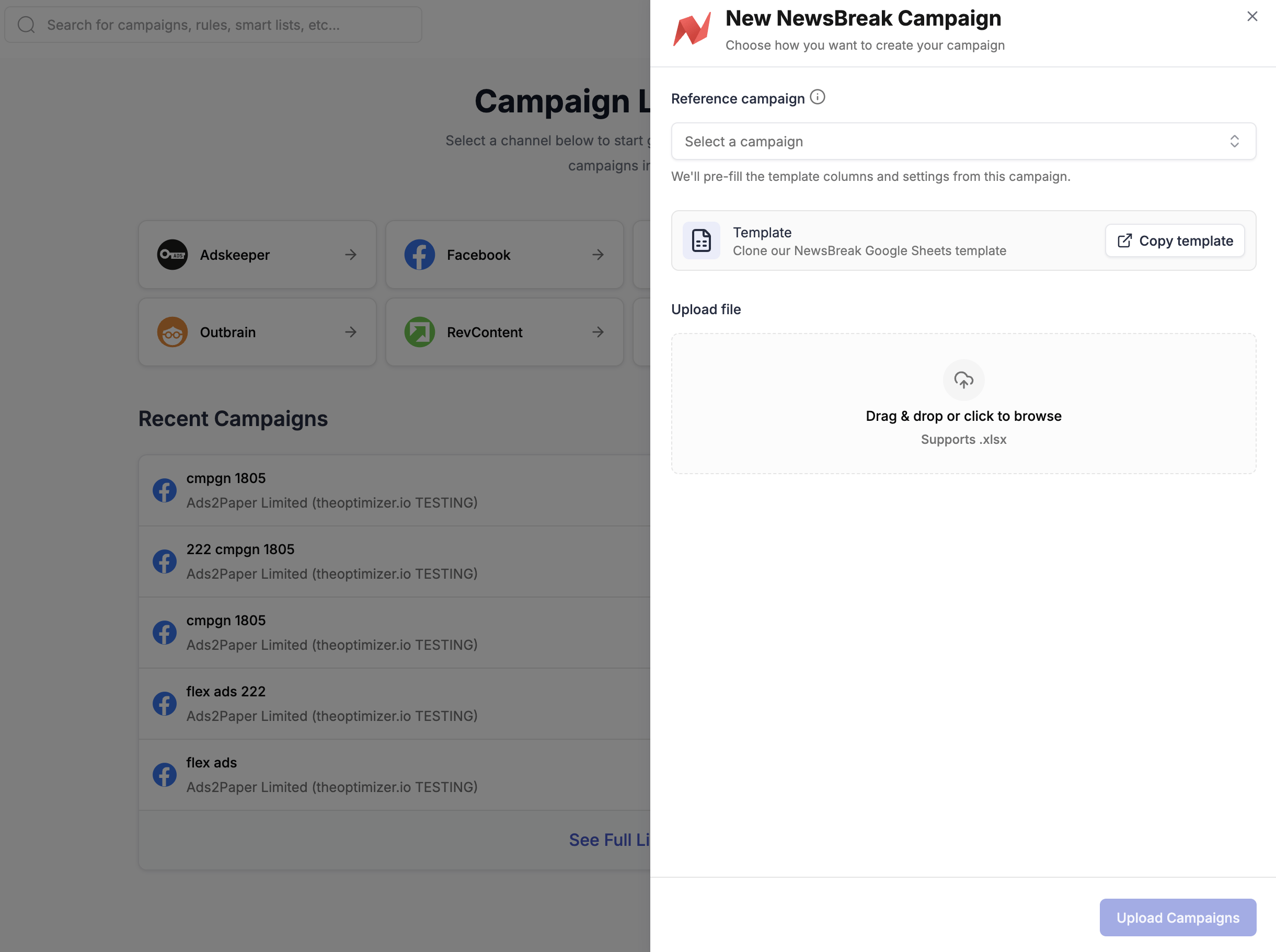Click the See Full List link

point(610,840)
